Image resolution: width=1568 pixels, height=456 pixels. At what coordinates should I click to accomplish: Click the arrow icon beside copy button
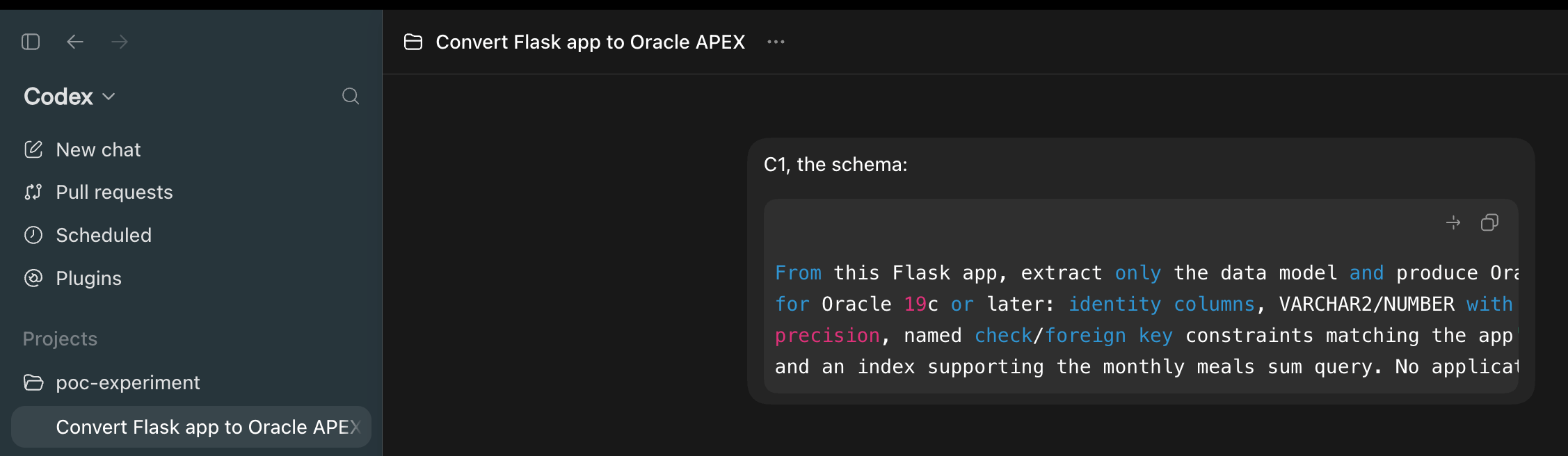tap(1453, 222)
